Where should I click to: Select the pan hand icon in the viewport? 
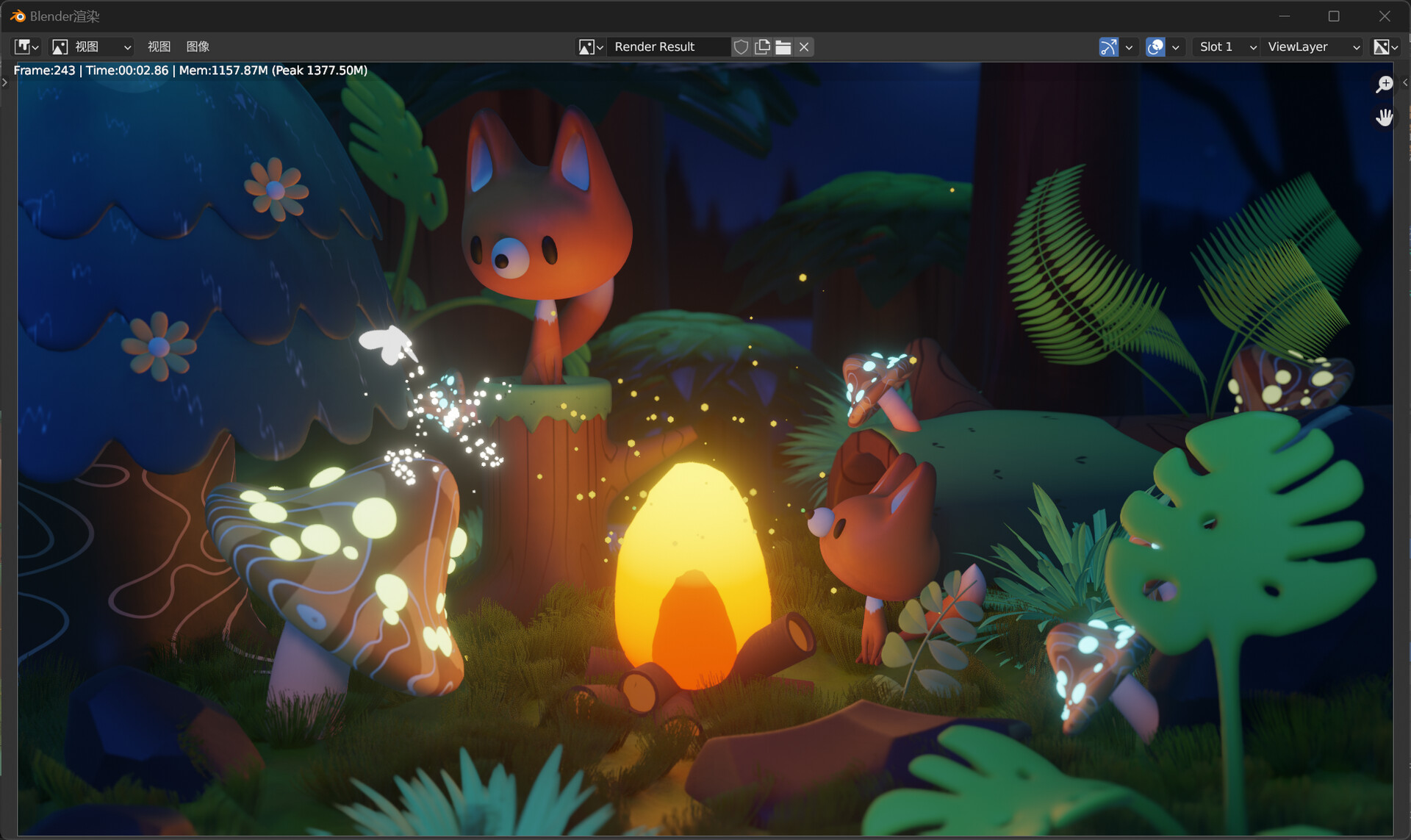[1385, 116]
